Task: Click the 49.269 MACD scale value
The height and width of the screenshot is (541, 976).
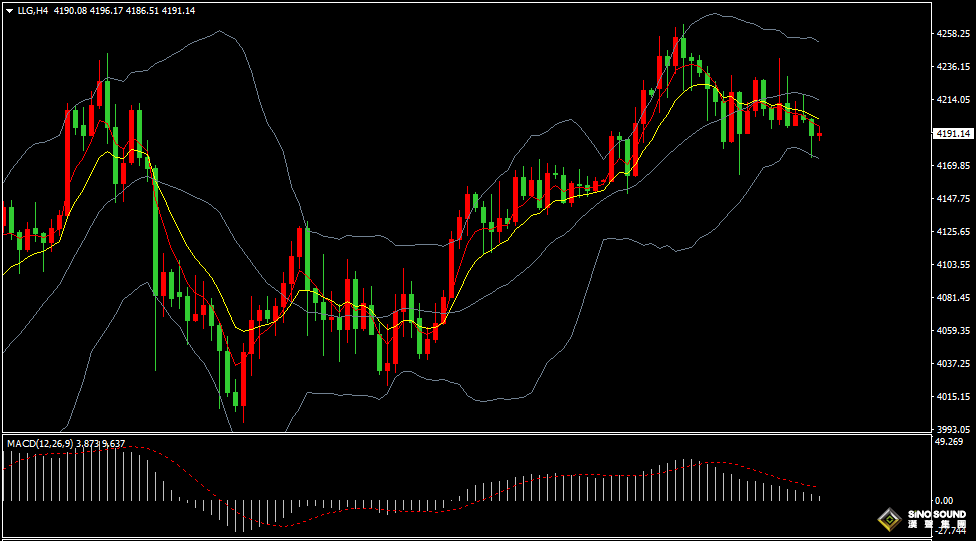Action: coord(948,441)
